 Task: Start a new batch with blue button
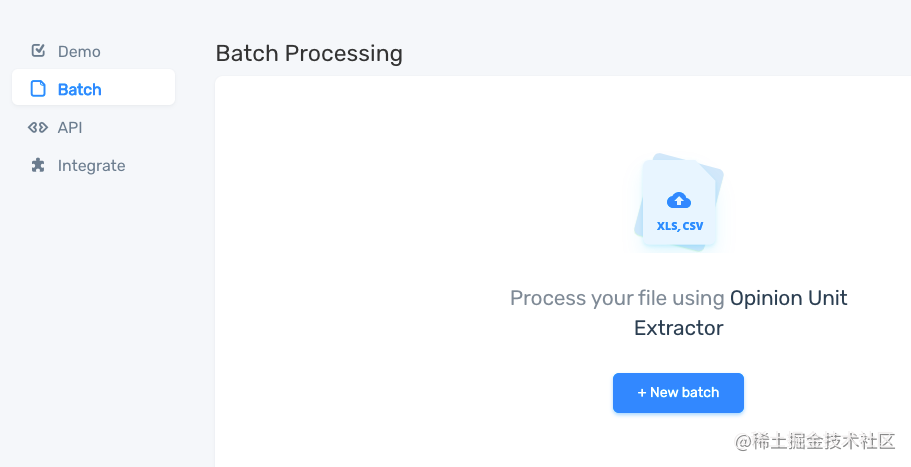pos(678,393)
